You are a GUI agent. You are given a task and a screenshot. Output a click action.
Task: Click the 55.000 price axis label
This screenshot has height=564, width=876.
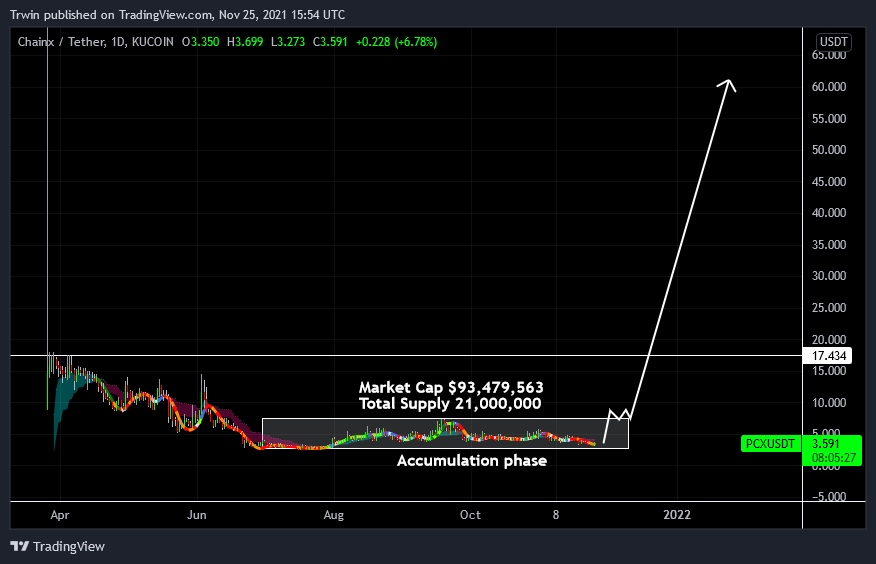click(x=829, y=118)
